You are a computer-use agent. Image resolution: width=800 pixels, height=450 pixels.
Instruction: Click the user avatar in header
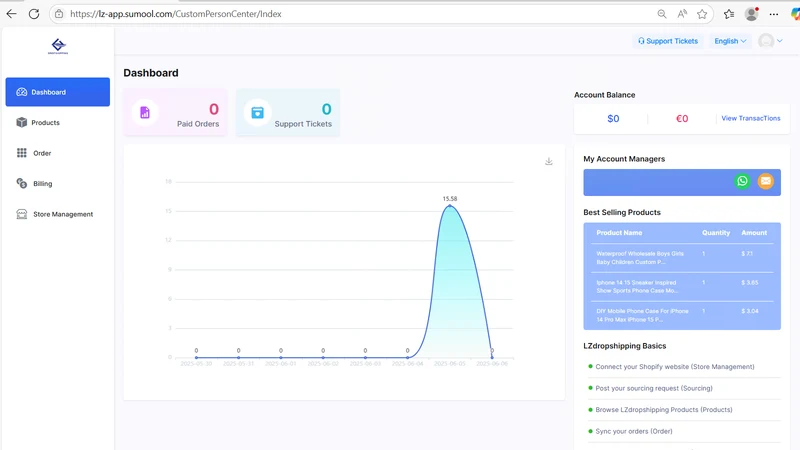point(766,41)
